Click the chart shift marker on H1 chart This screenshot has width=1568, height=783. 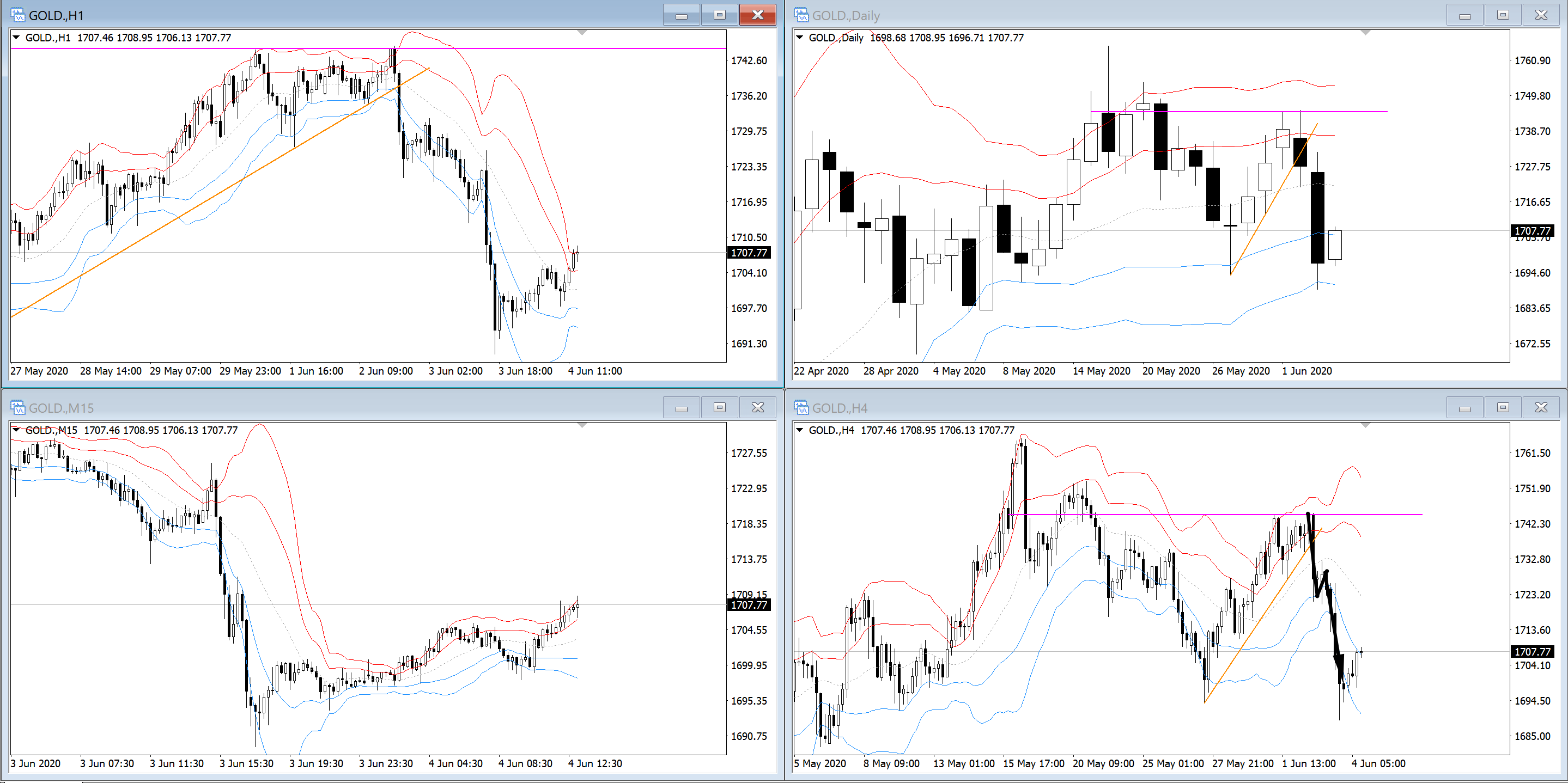click(x=582, y=32)
